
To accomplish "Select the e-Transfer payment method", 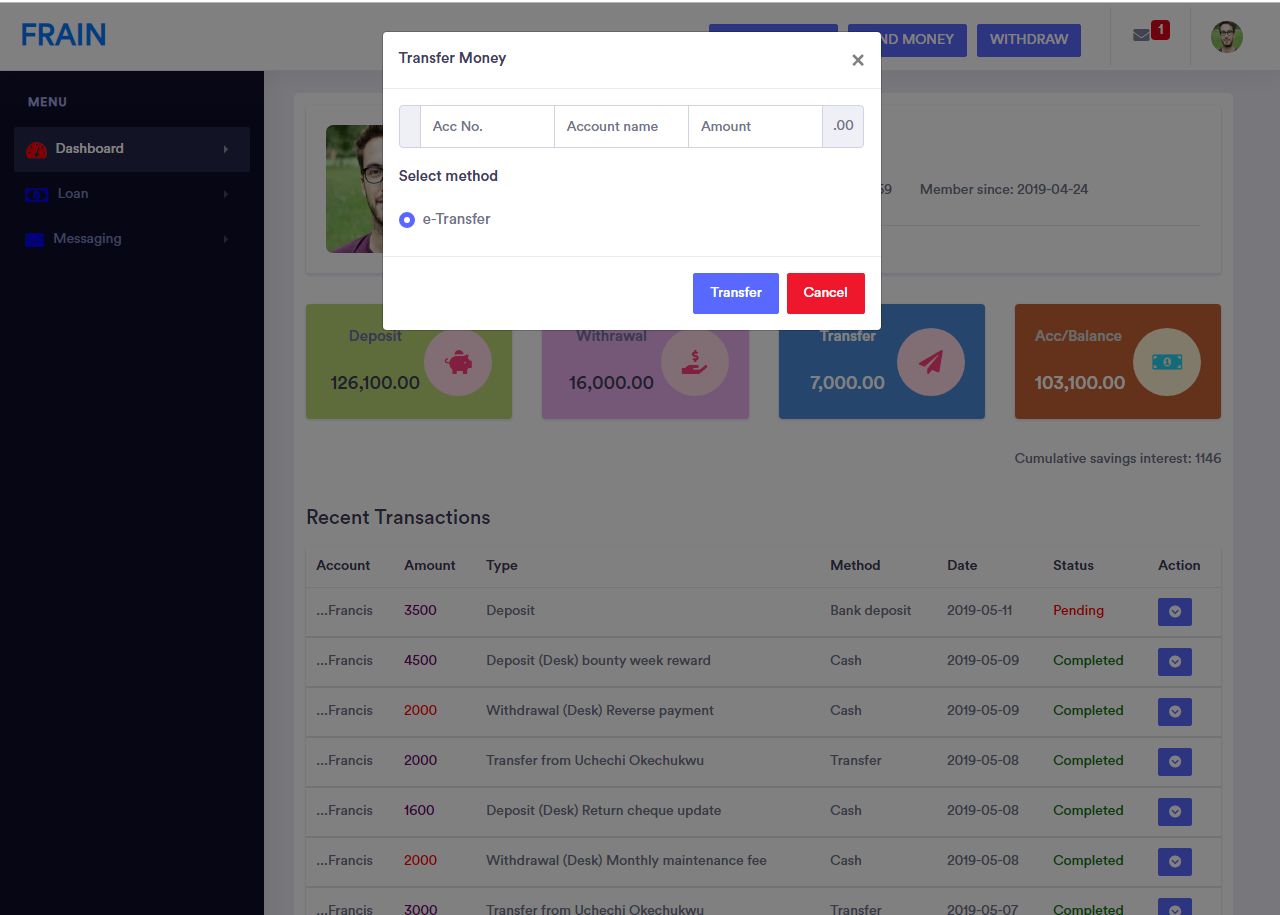I will coord(407,219).
